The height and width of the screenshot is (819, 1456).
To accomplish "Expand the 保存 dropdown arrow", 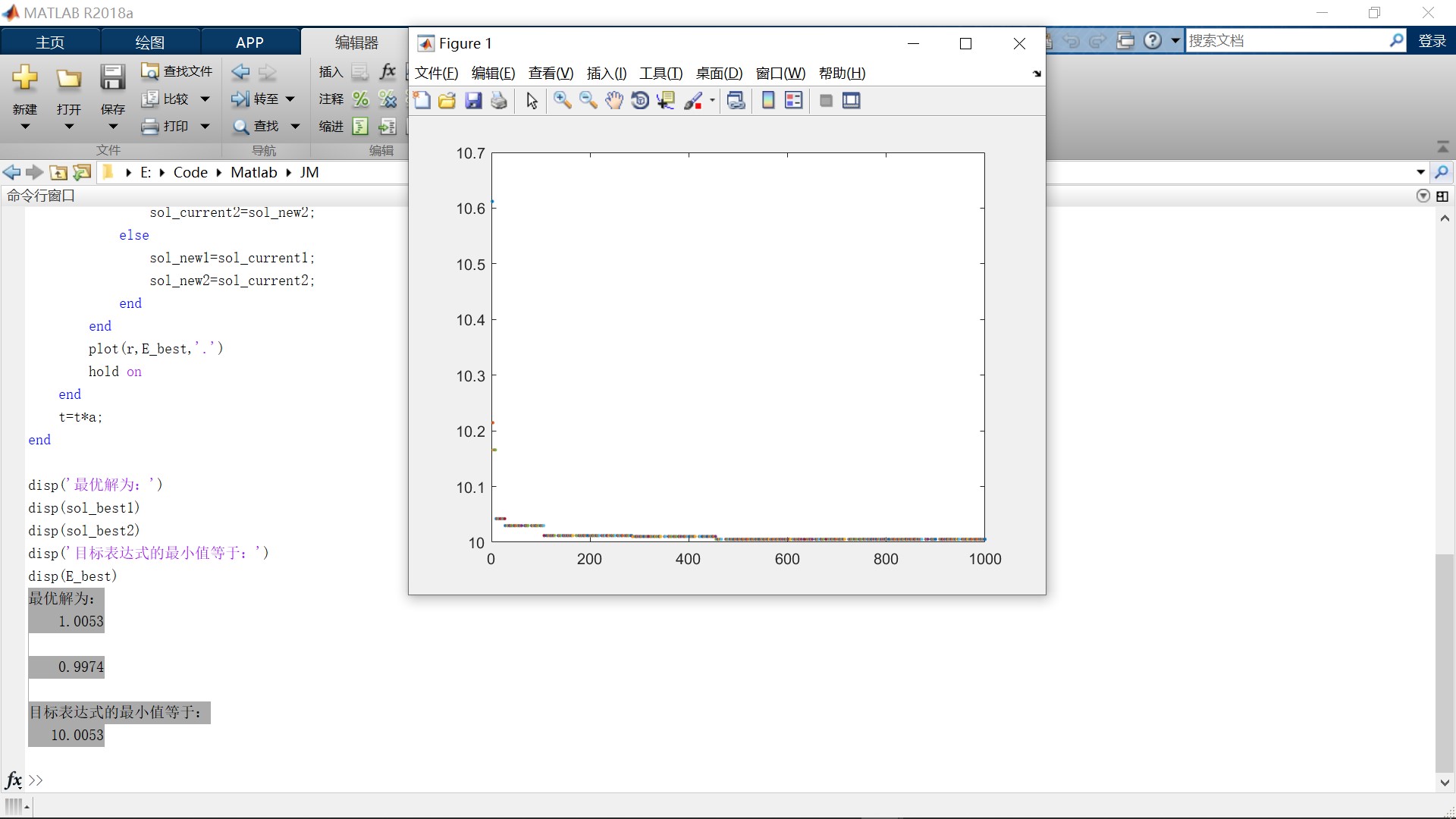I will point(113,127).
